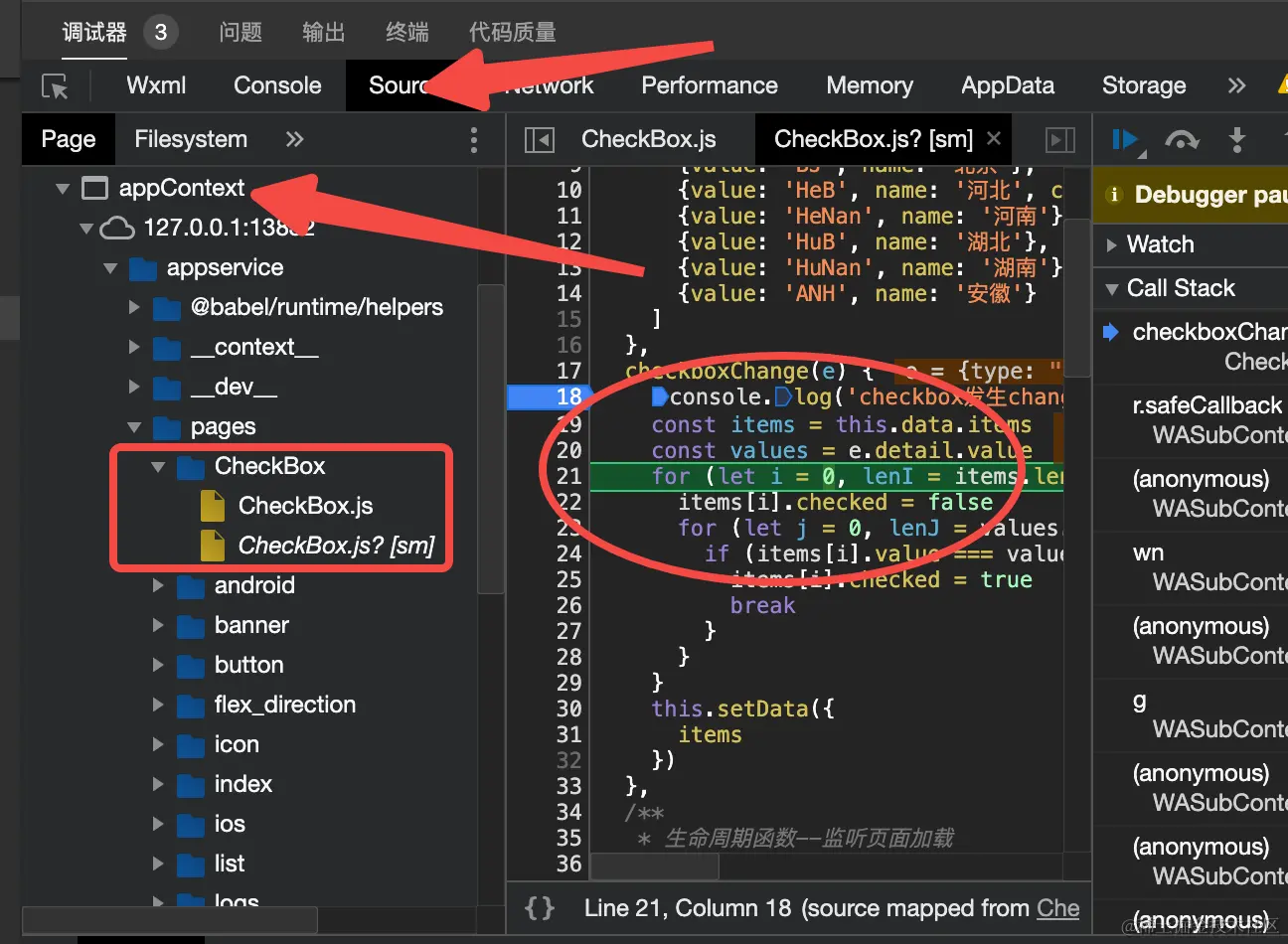Click line number 30 in gutter
Screen dimensions: 1288x944
[x=568, y=708]
